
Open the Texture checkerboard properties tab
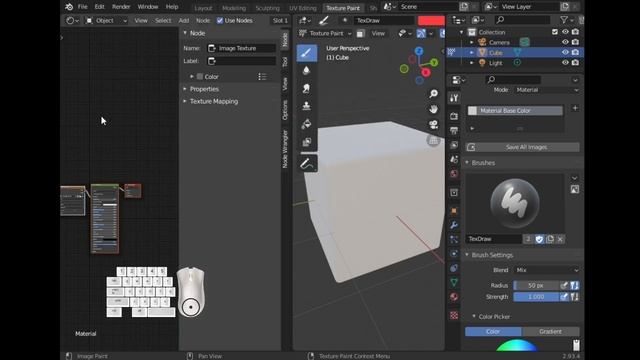[454, 316]
